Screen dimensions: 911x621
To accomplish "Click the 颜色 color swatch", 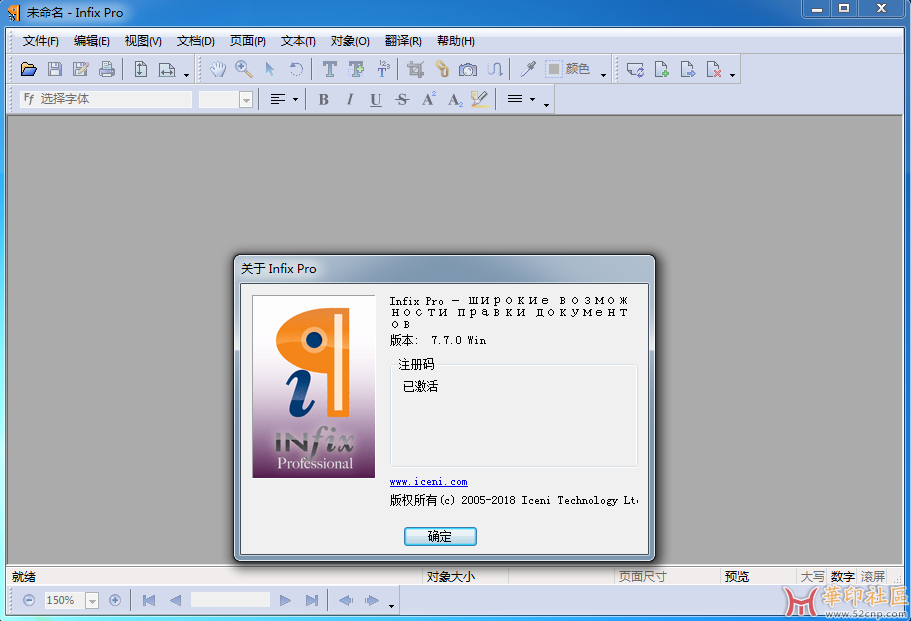I will [554, 69].
